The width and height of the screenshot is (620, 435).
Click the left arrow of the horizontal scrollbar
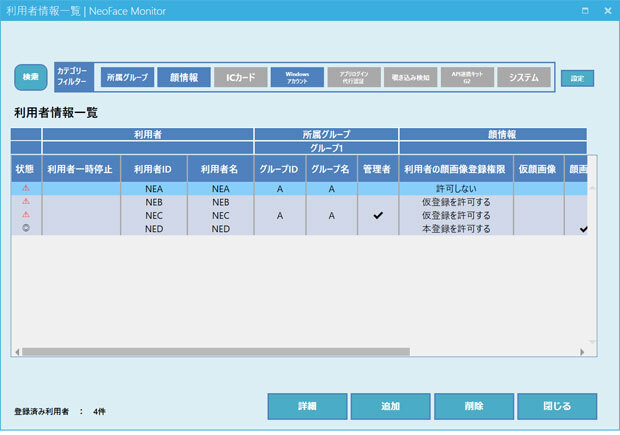[16, 352]
